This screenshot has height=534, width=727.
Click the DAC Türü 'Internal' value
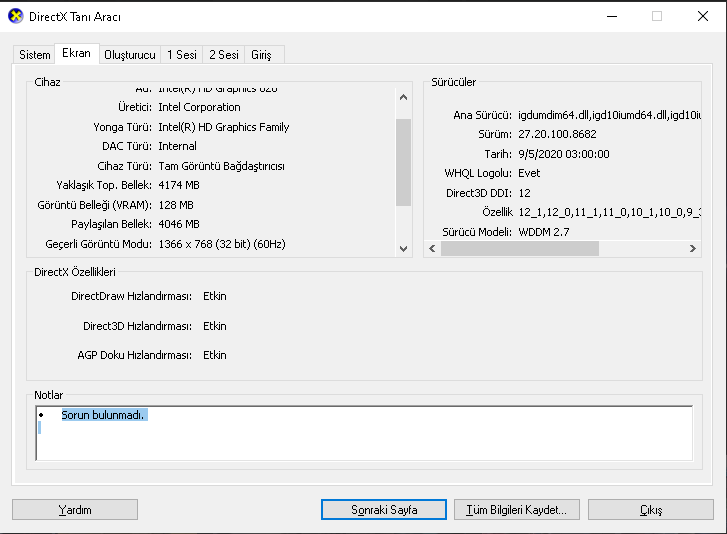click(x=177, y=146)
